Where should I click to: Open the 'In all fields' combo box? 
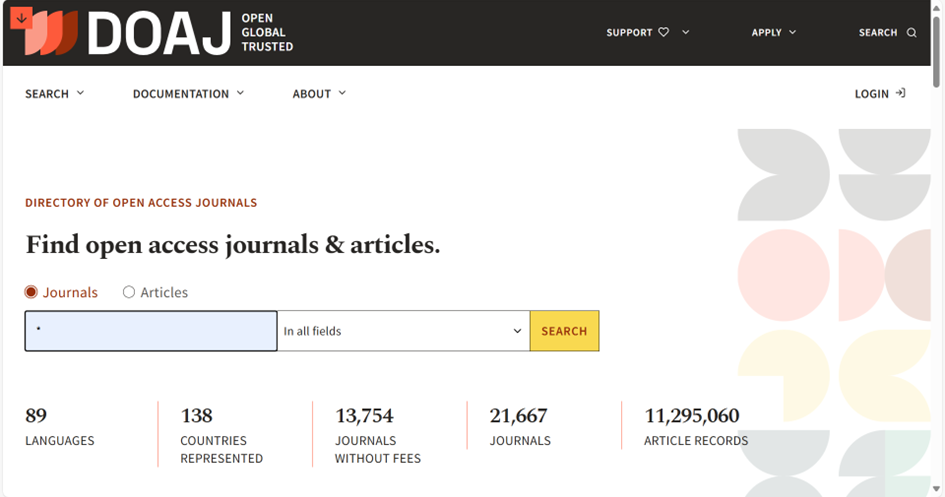[x=403, y=331]
